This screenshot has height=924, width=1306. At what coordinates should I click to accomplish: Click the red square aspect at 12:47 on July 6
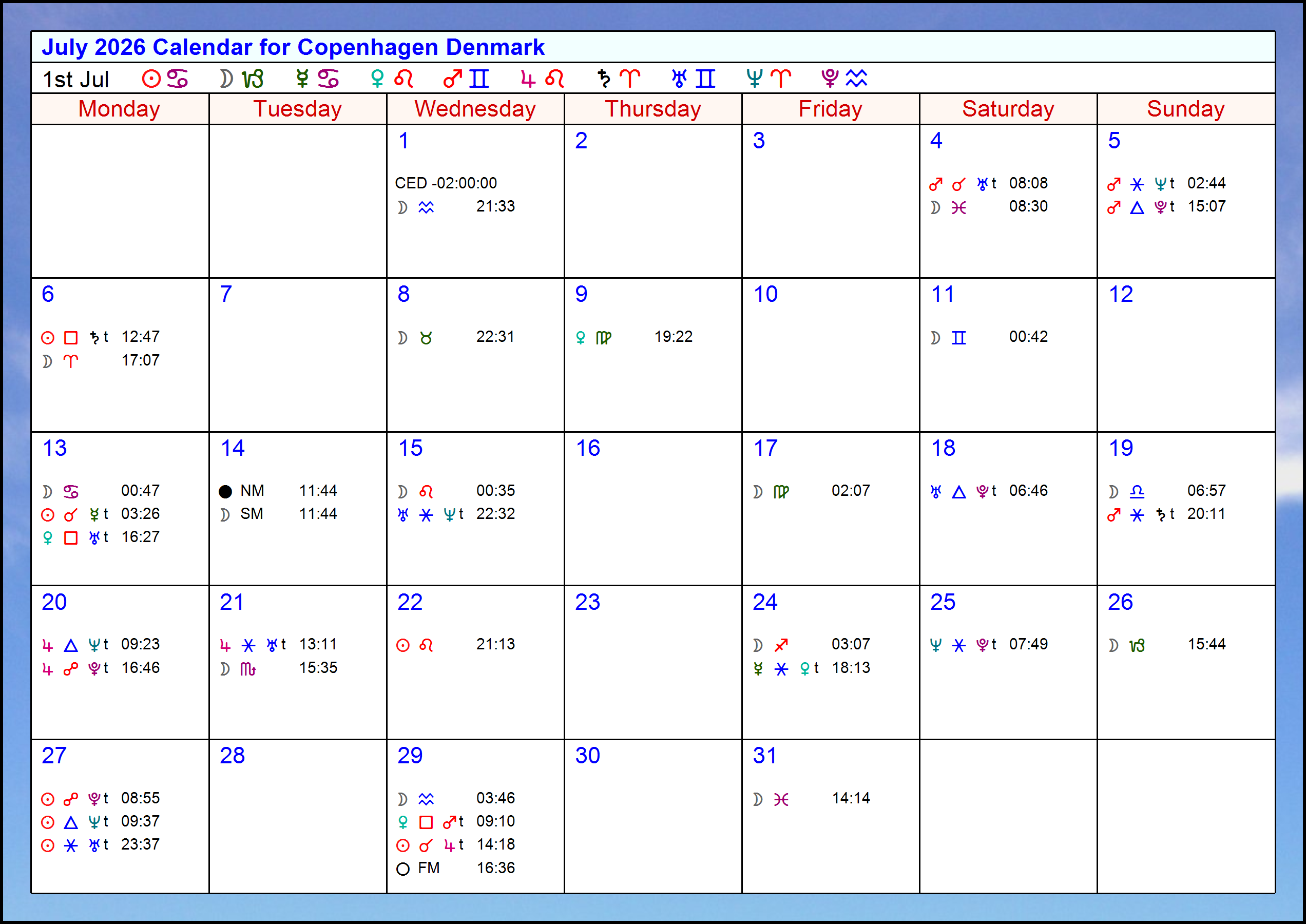point(70,338)
